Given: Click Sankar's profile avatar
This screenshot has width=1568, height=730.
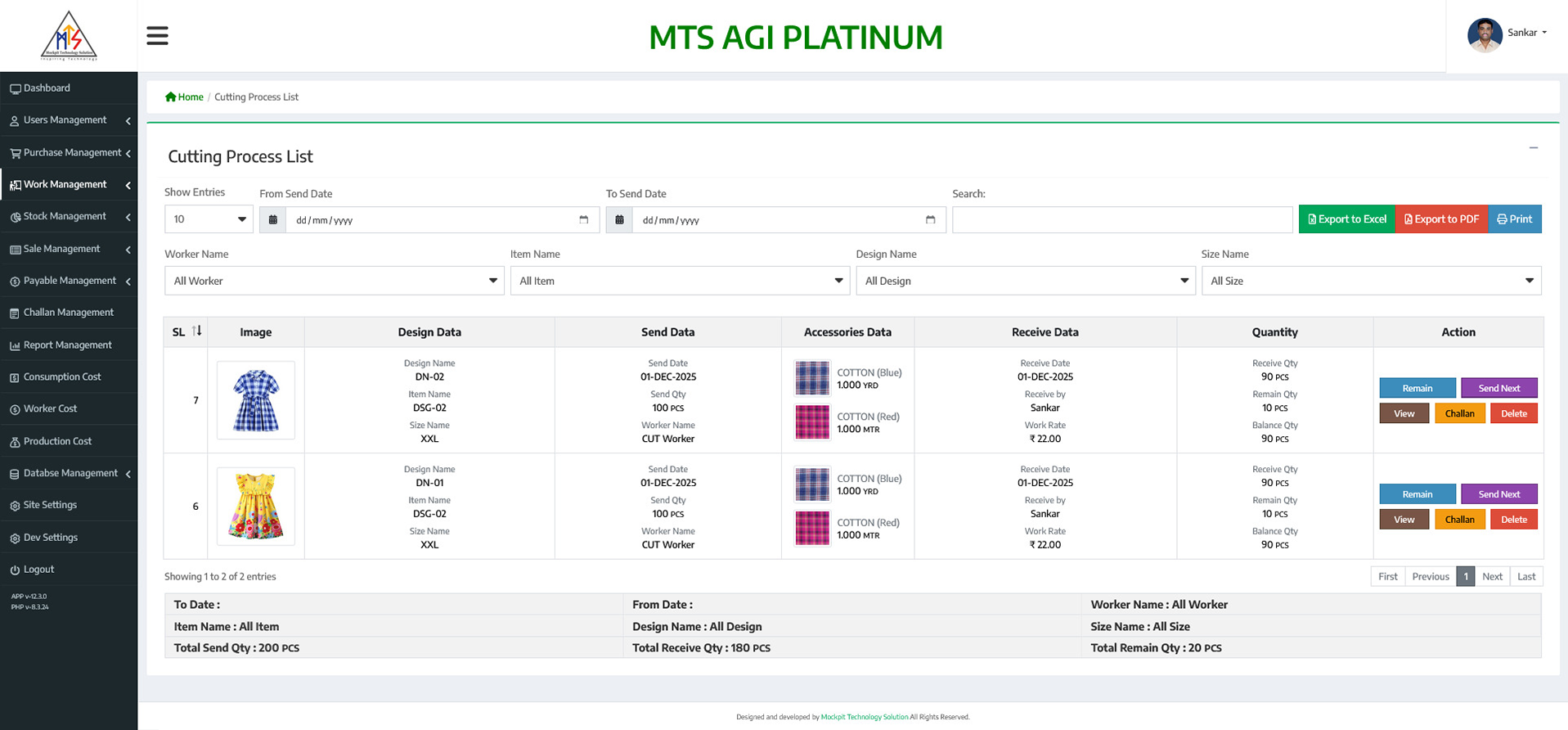Looking at the screenshot, I should [1484, 34].
